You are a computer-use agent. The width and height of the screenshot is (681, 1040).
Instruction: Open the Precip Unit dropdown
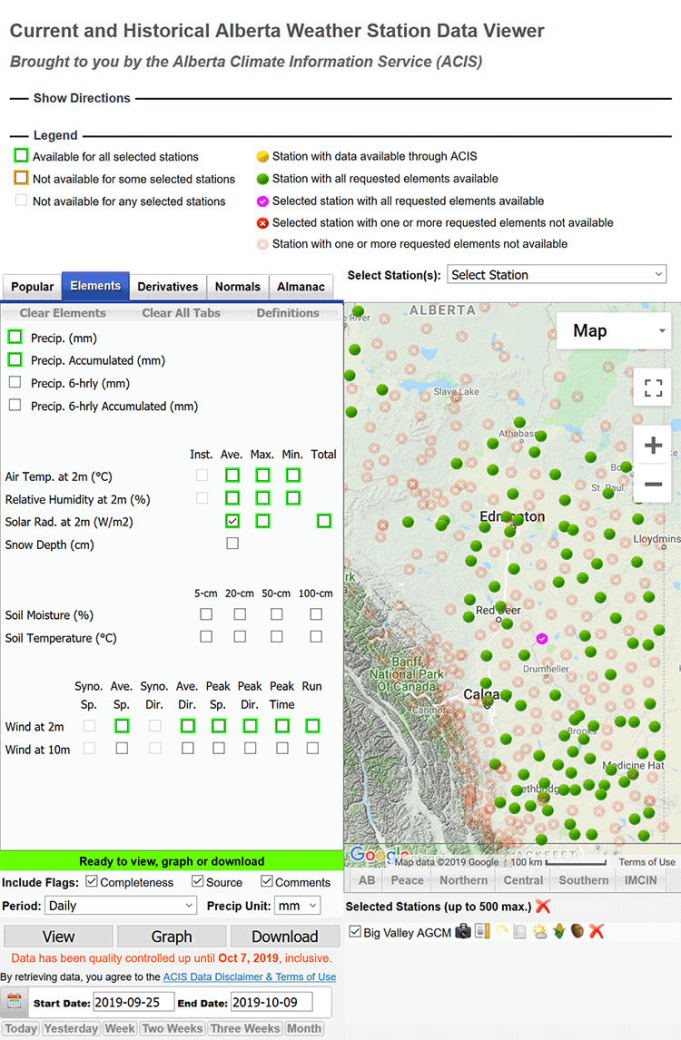296,905
